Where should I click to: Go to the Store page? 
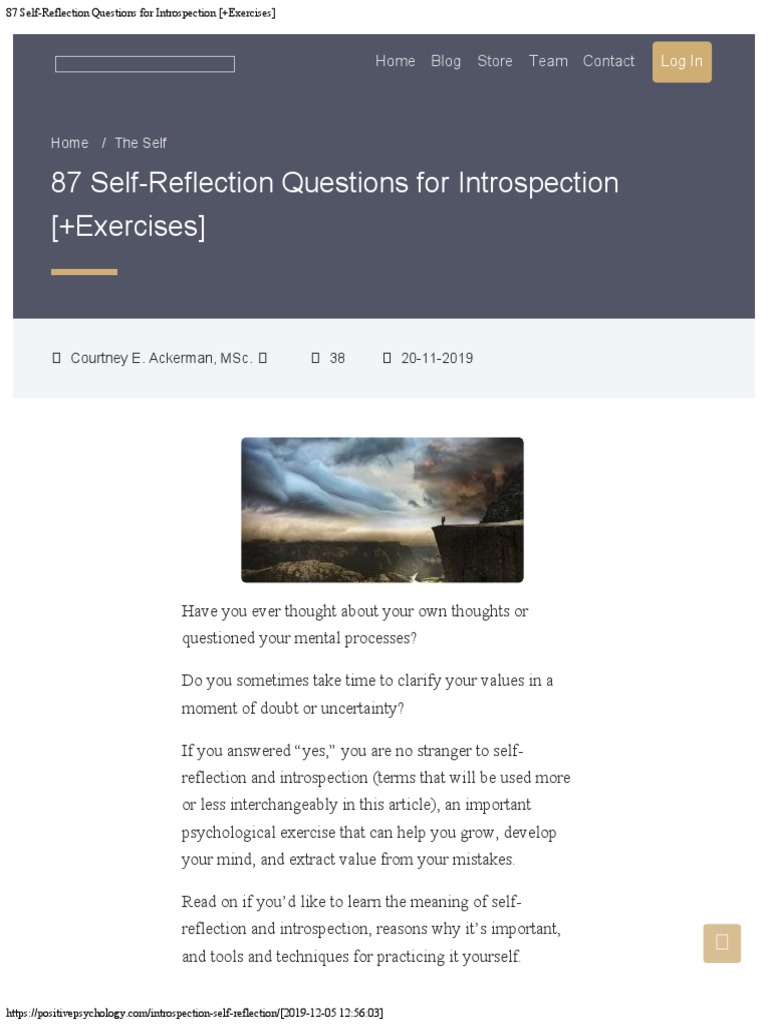point(495,61)
